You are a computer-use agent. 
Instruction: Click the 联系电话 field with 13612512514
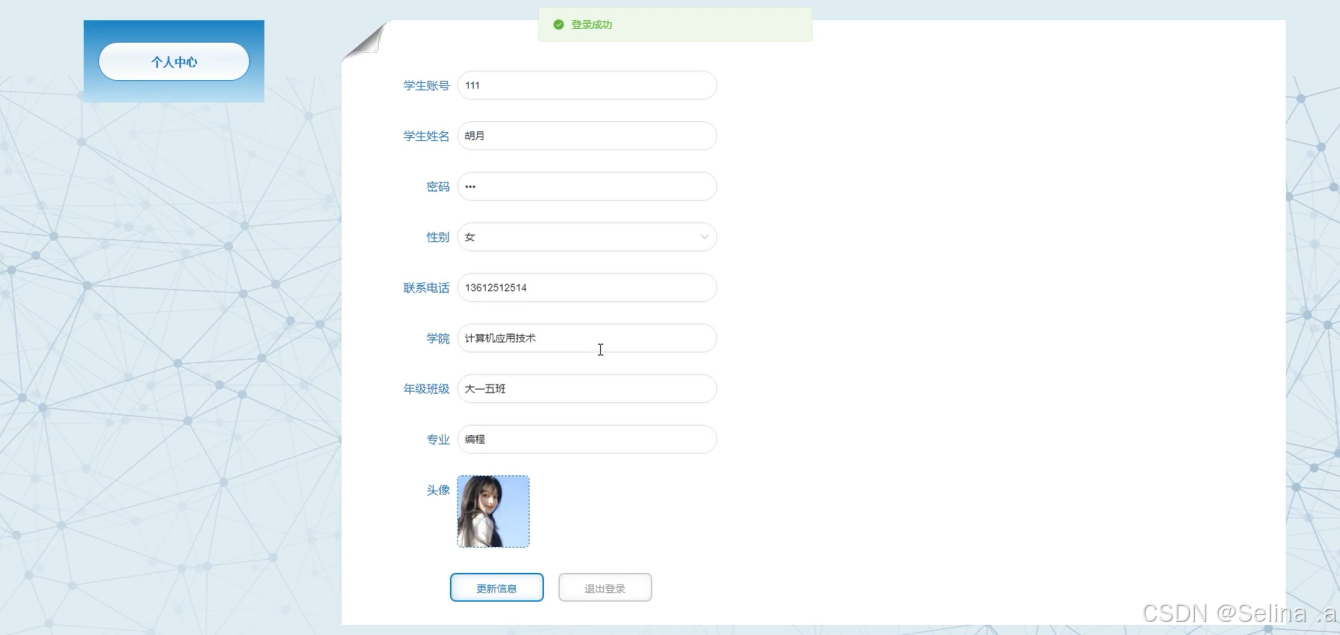coord(587,288)
